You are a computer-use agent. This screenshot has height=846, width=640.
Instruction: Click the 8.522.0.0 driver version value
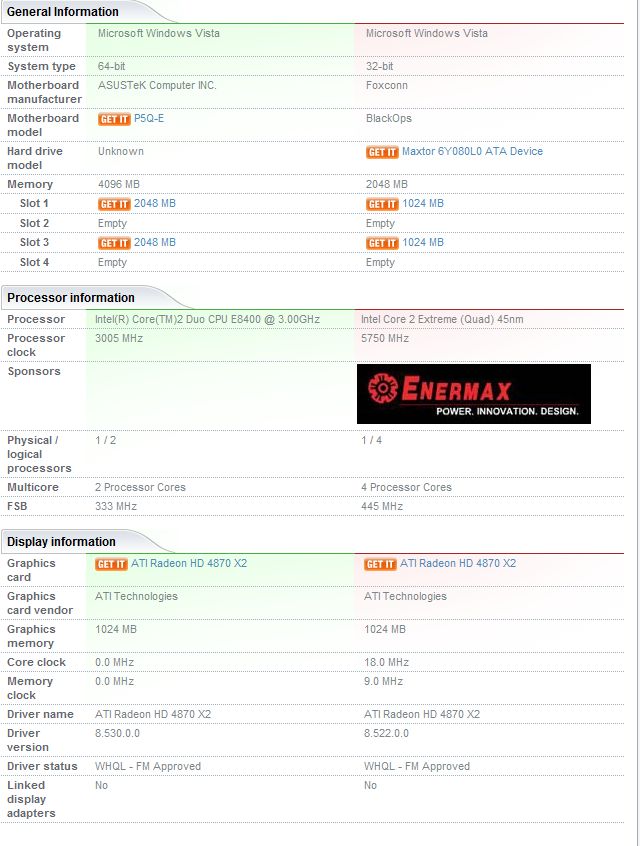(386, 733)
